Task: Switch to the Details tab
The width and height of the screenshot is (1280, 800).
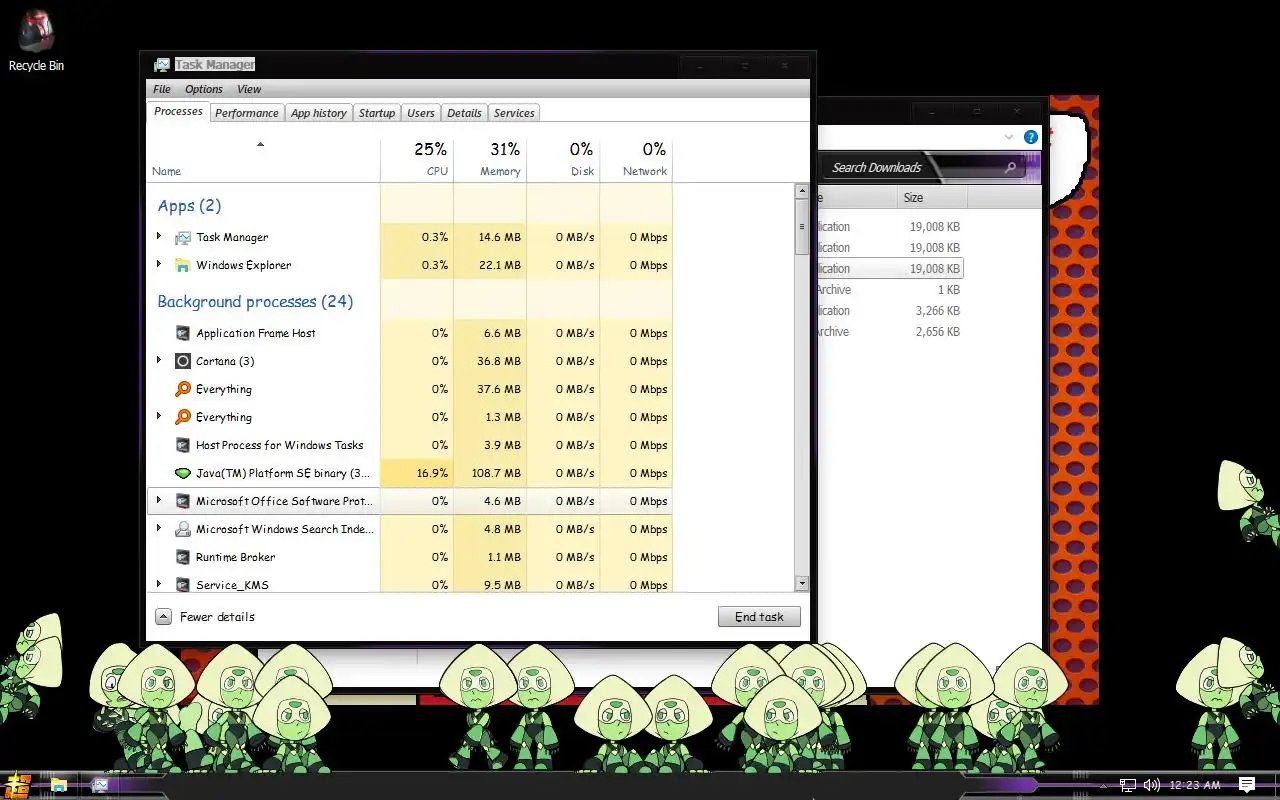Action: pos(464,113)
